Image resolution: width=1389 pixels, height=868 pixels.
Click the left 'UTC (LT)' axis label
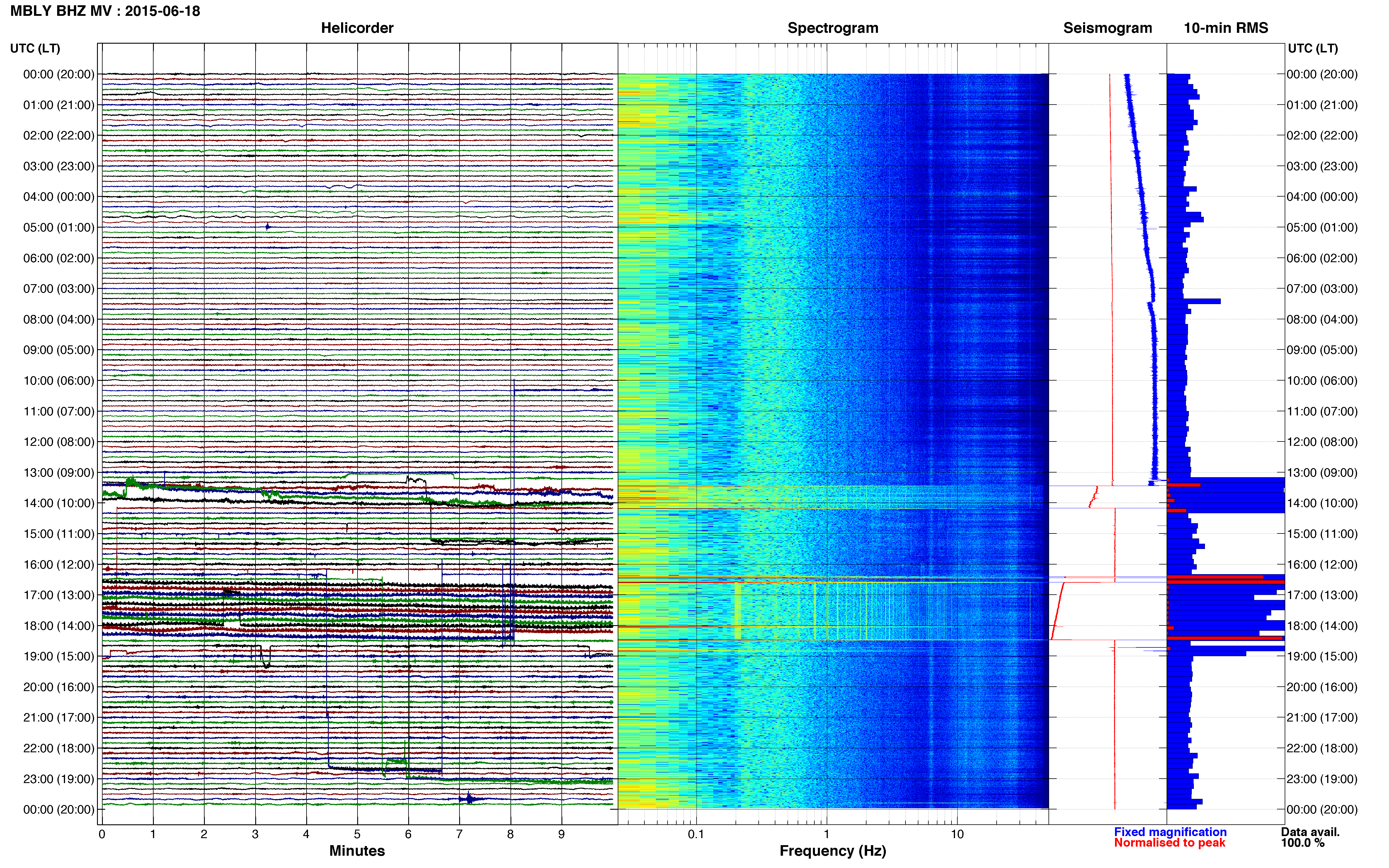pos(35,48)
